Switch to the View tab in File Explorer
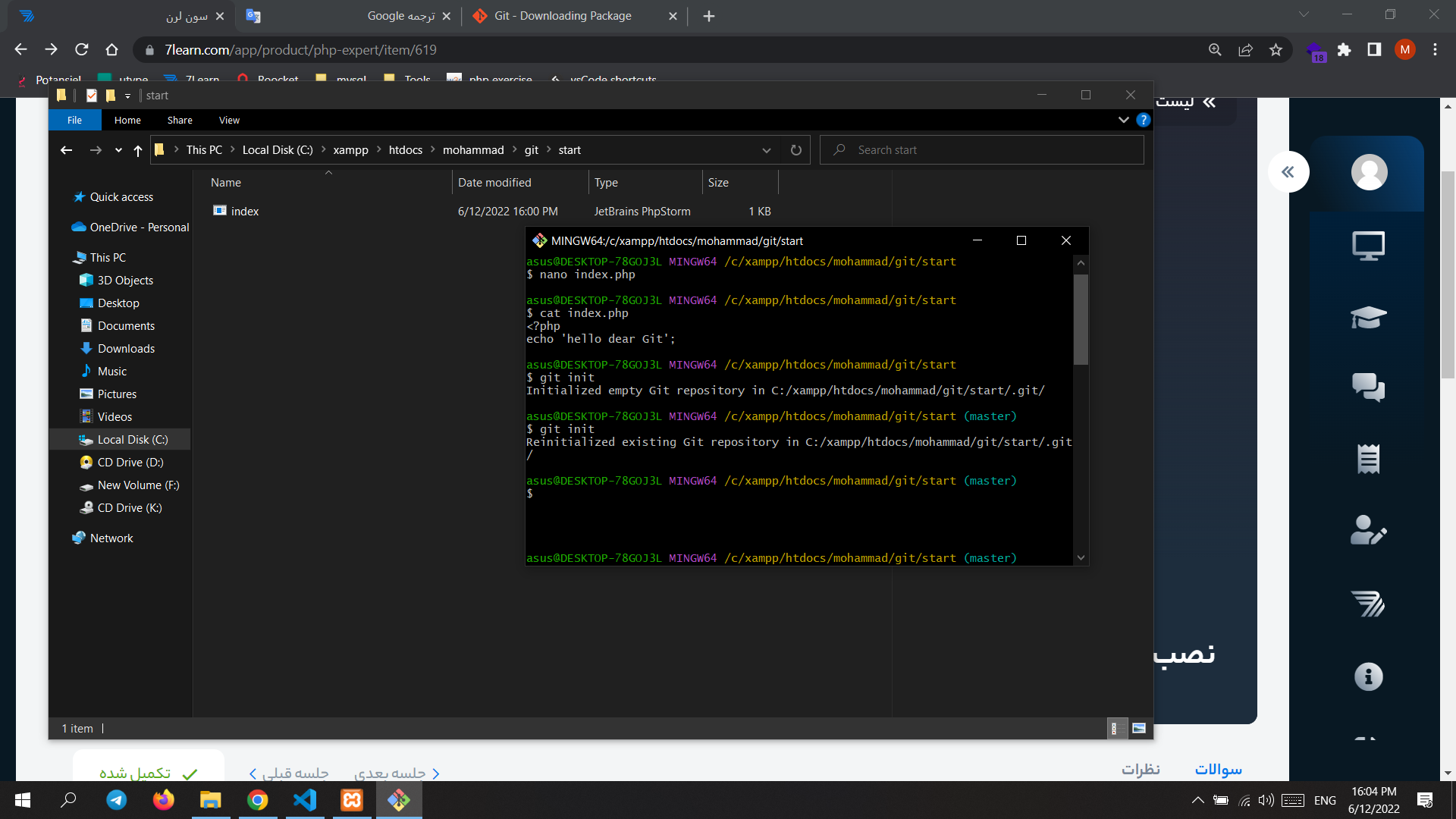This screenshot has width=1456, height=819. [228, 120]
